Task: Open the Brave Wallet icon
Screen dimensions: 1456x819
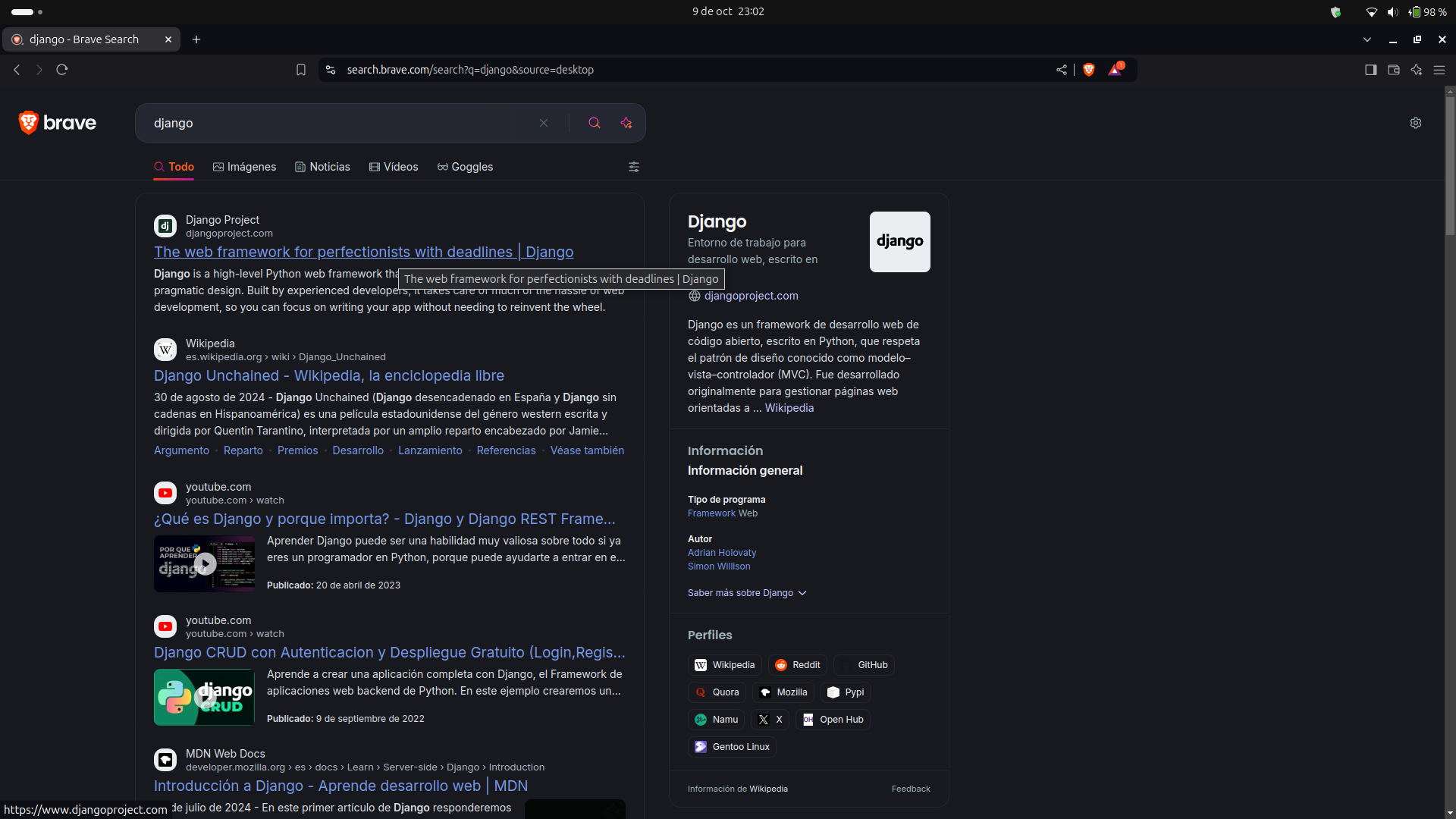Action: point(1393,70)
